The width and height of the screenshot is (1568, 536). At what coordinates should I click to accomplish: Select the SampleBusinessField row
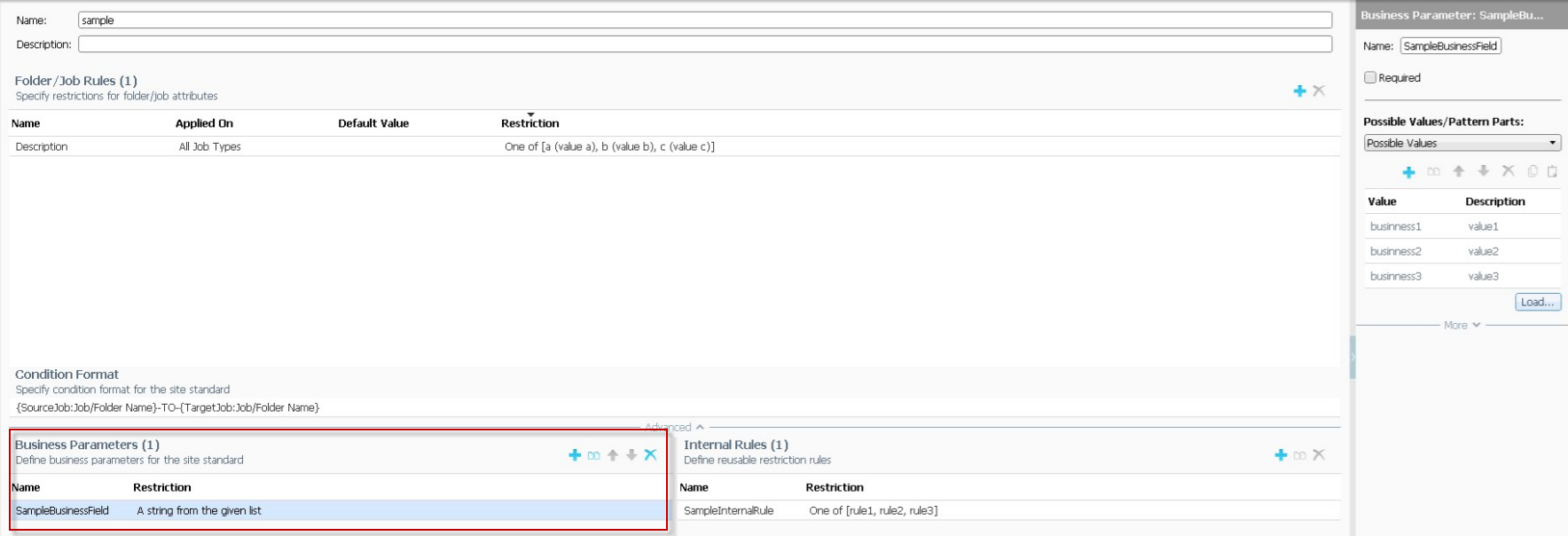(338, 510)
